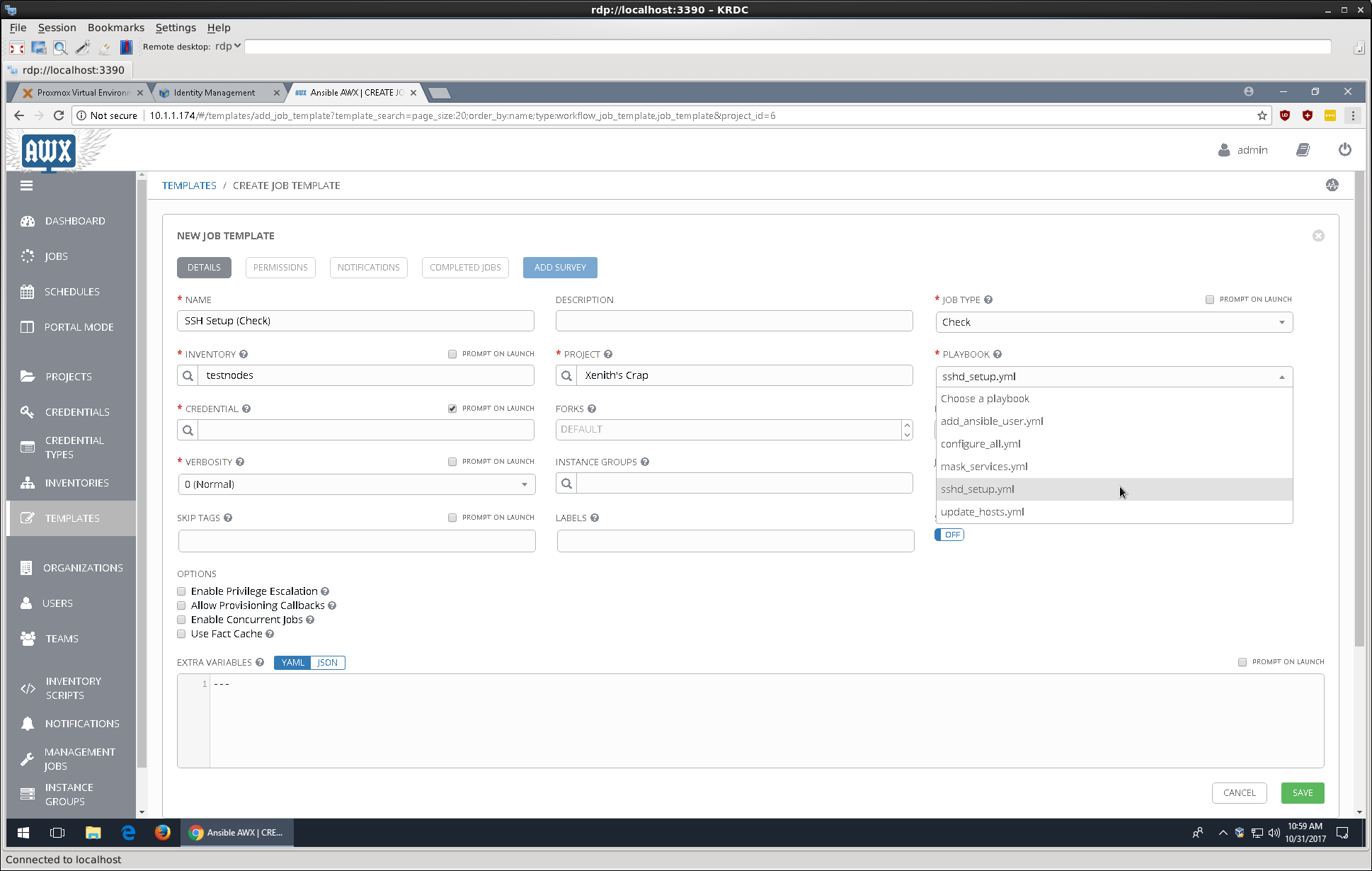The width and height of the screenshot is (1372, 871).
Task: Open the KRDC Session menu
Action: tap(57, 28)
